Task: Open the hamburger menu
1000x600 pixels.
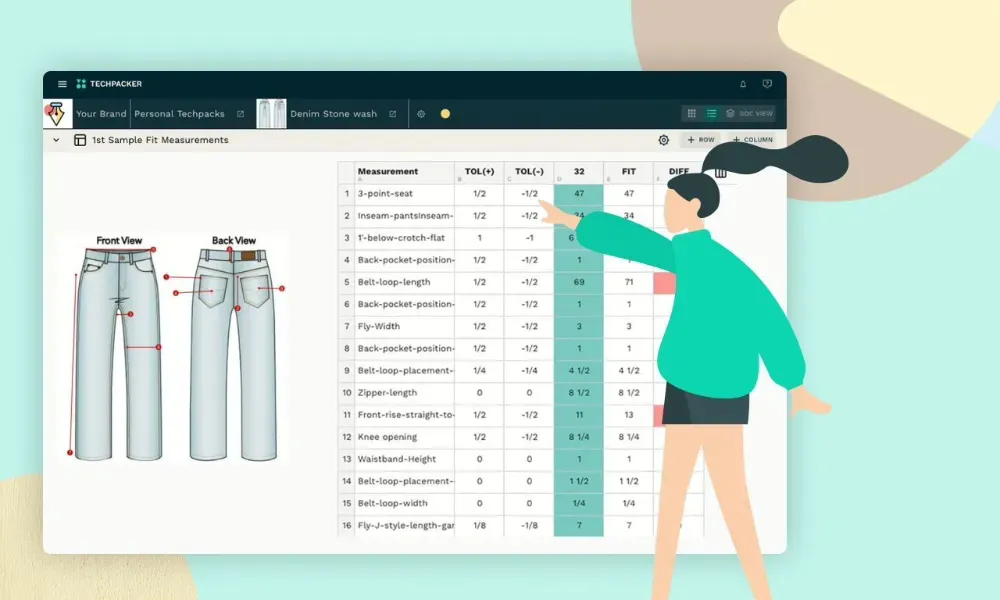Action: click(x=62, y=84)
